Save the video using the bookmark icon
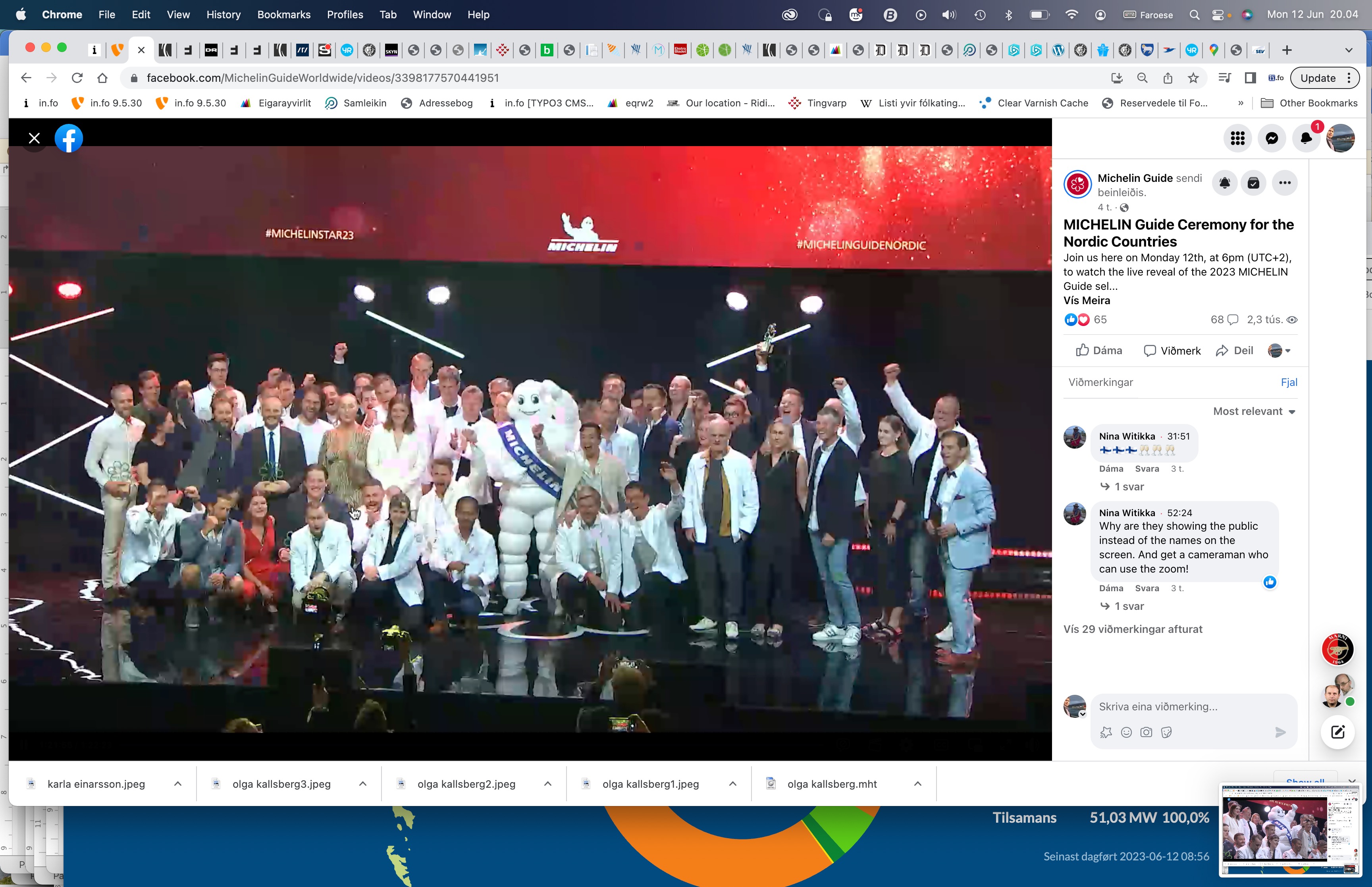1372x887 pixels. (1253, 183)
